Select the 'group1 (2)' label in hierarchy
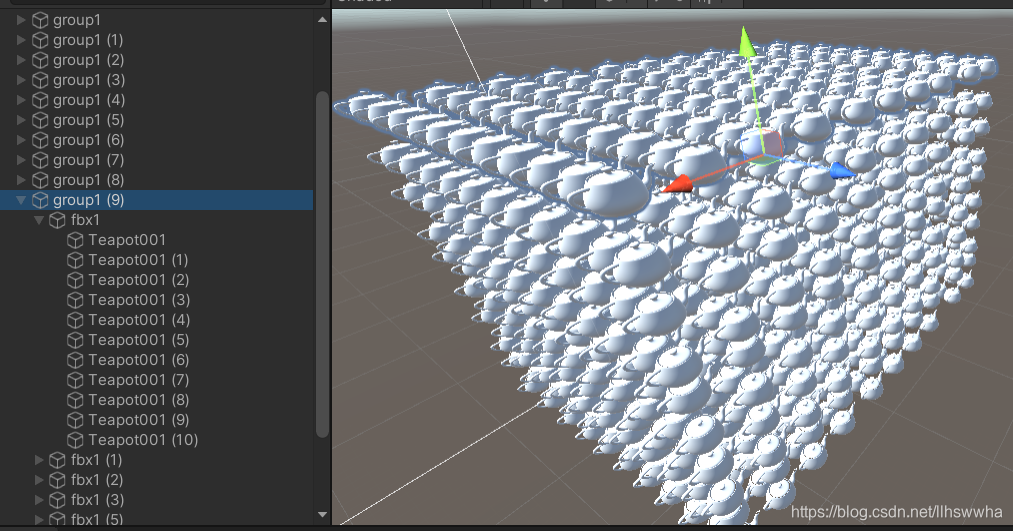 tap(89, 60)
